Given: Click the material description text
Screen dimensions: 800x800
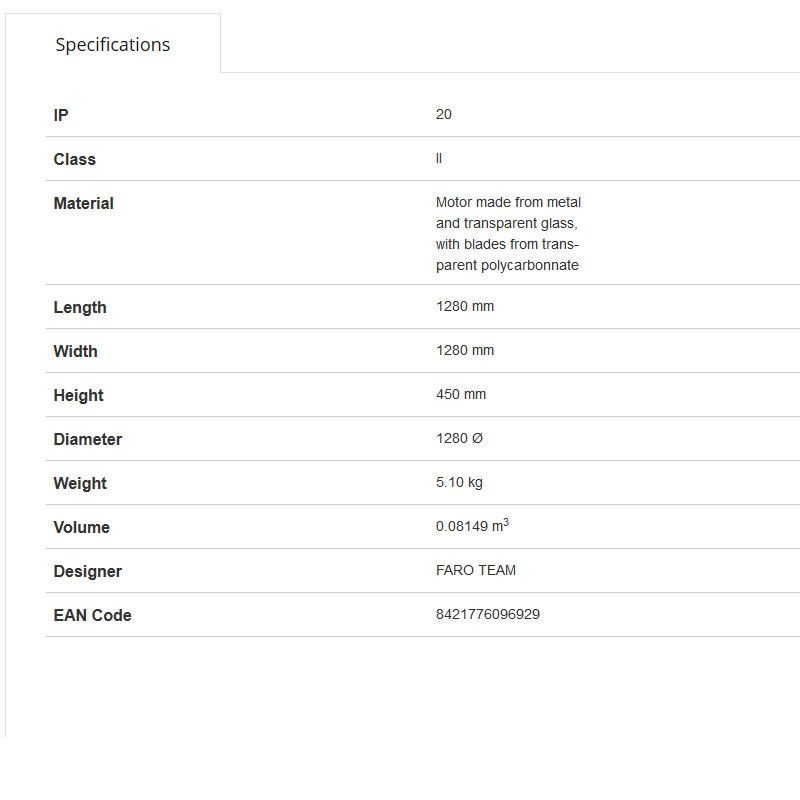Looking at the screenshot, I should [508, 234].
